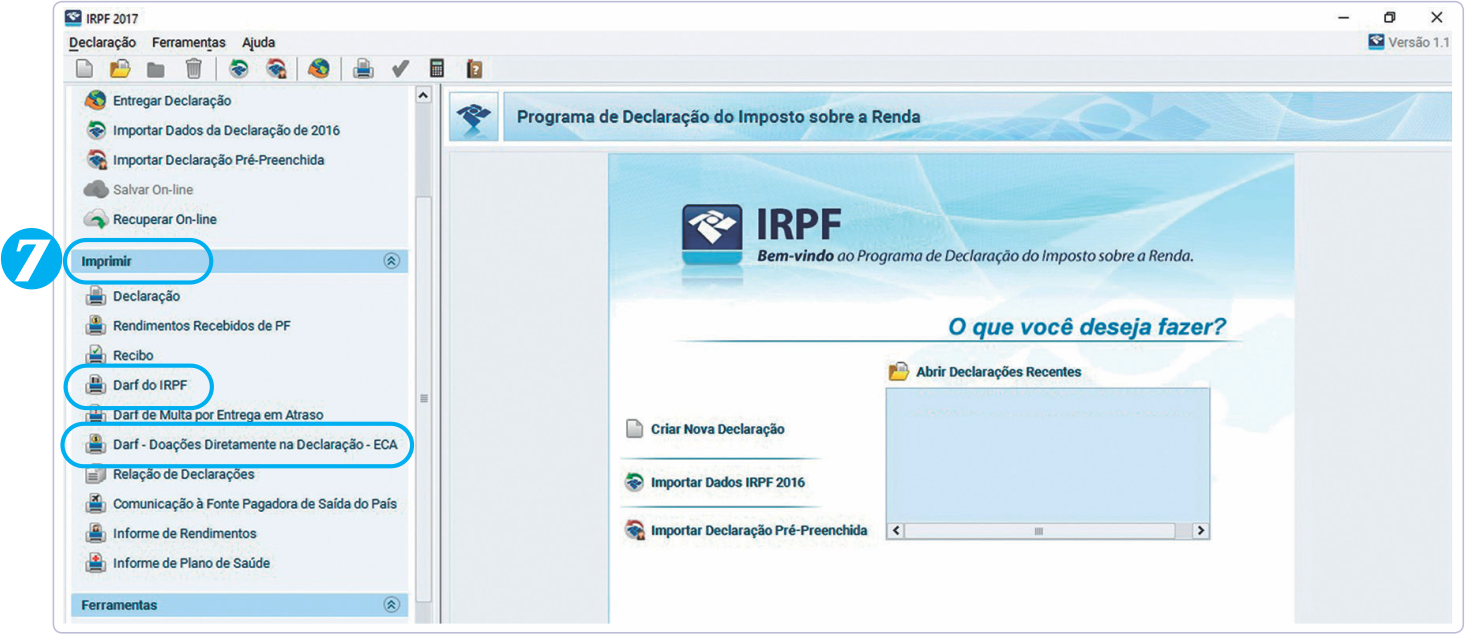
Task: Click Importar Dados IRPF 2016 on welcome panel
Action: point(728,482)
